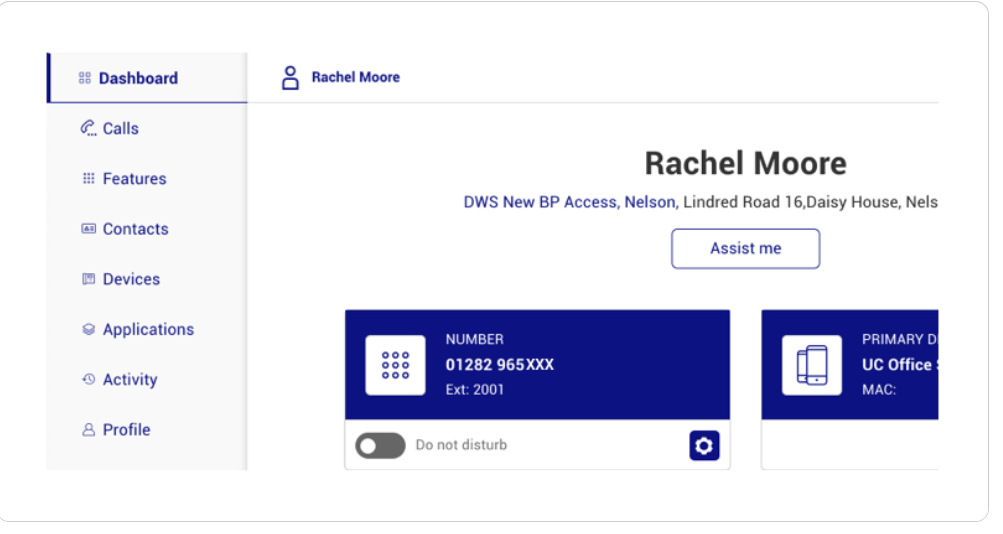Screen dimensions: 1003x534
Task: Click the primary device phones icon
Action: (x=812, y=365)
